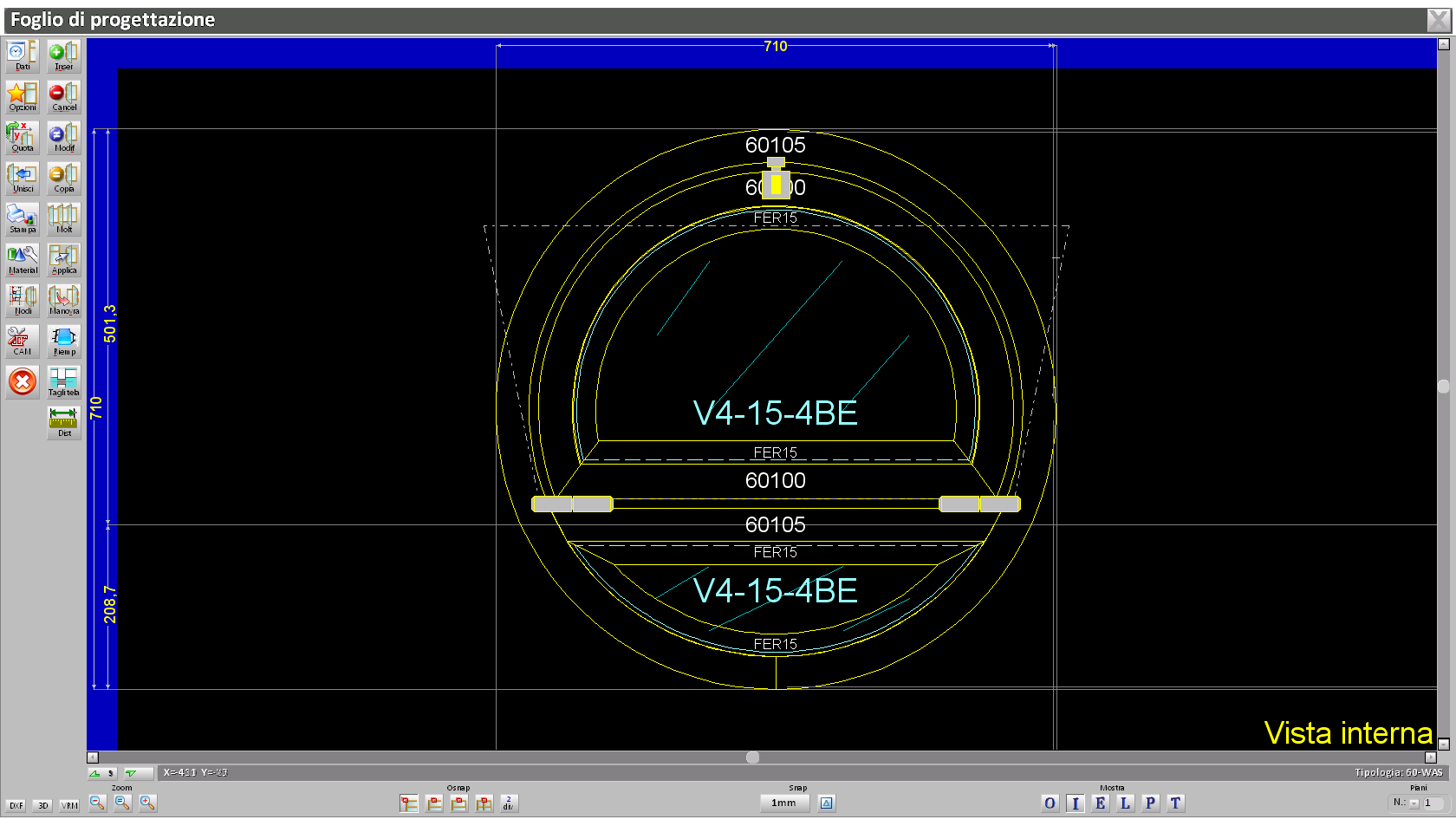
Task: Toggle the second Osnap mode icon
Action: click(434, 803)
